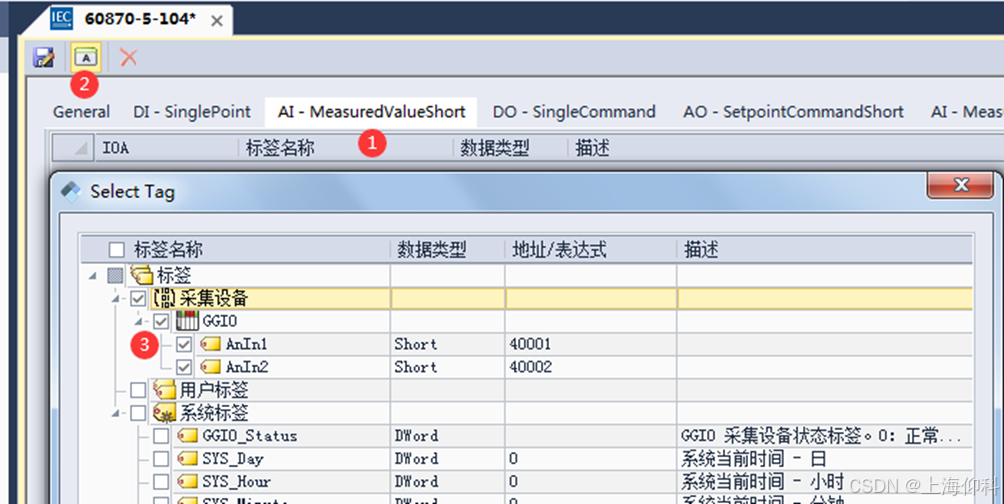Uncheck the AnIn1 tag checkbox
Viewport: 1004px width, 504px height.
[x=184, y=344]
